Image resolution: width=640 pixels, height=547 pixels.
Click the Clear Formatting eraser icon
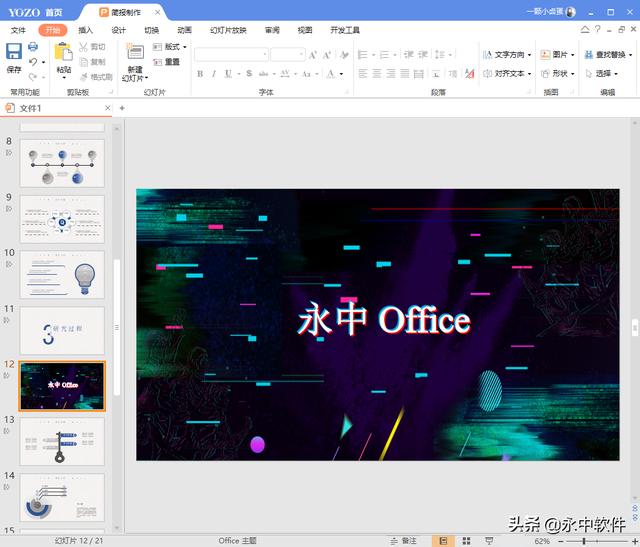click(x=344, y=55)
